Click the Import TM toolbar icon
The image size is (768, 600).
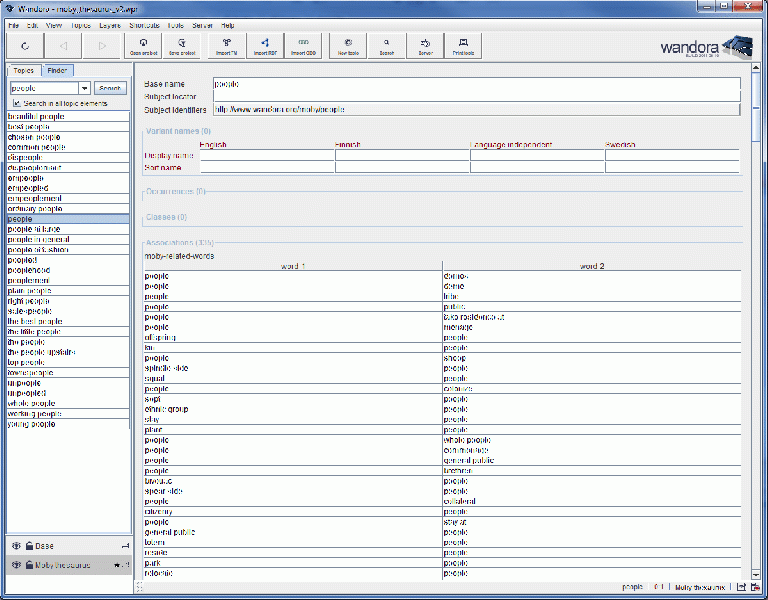point(226,45)
